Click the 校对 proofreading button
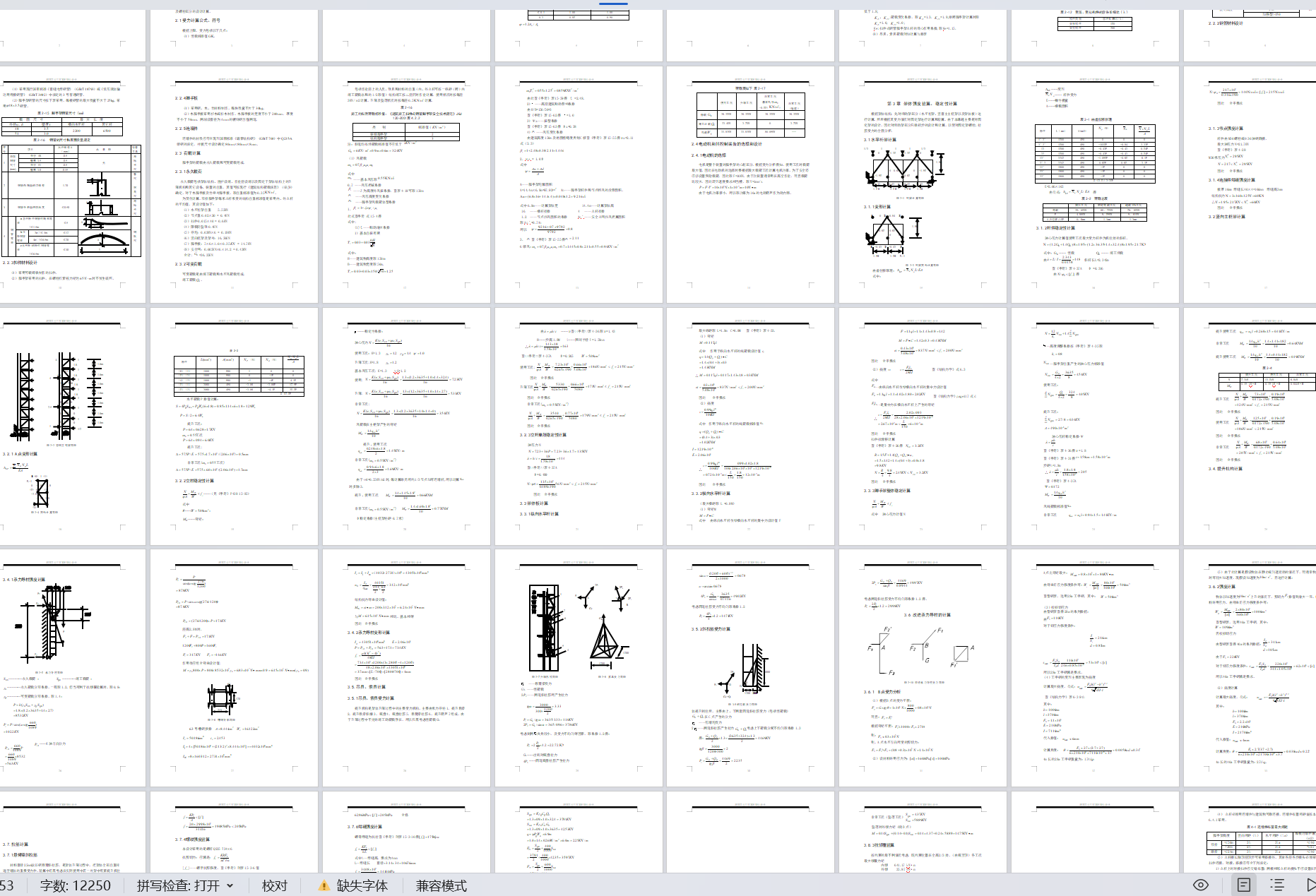 pos(275,885)
